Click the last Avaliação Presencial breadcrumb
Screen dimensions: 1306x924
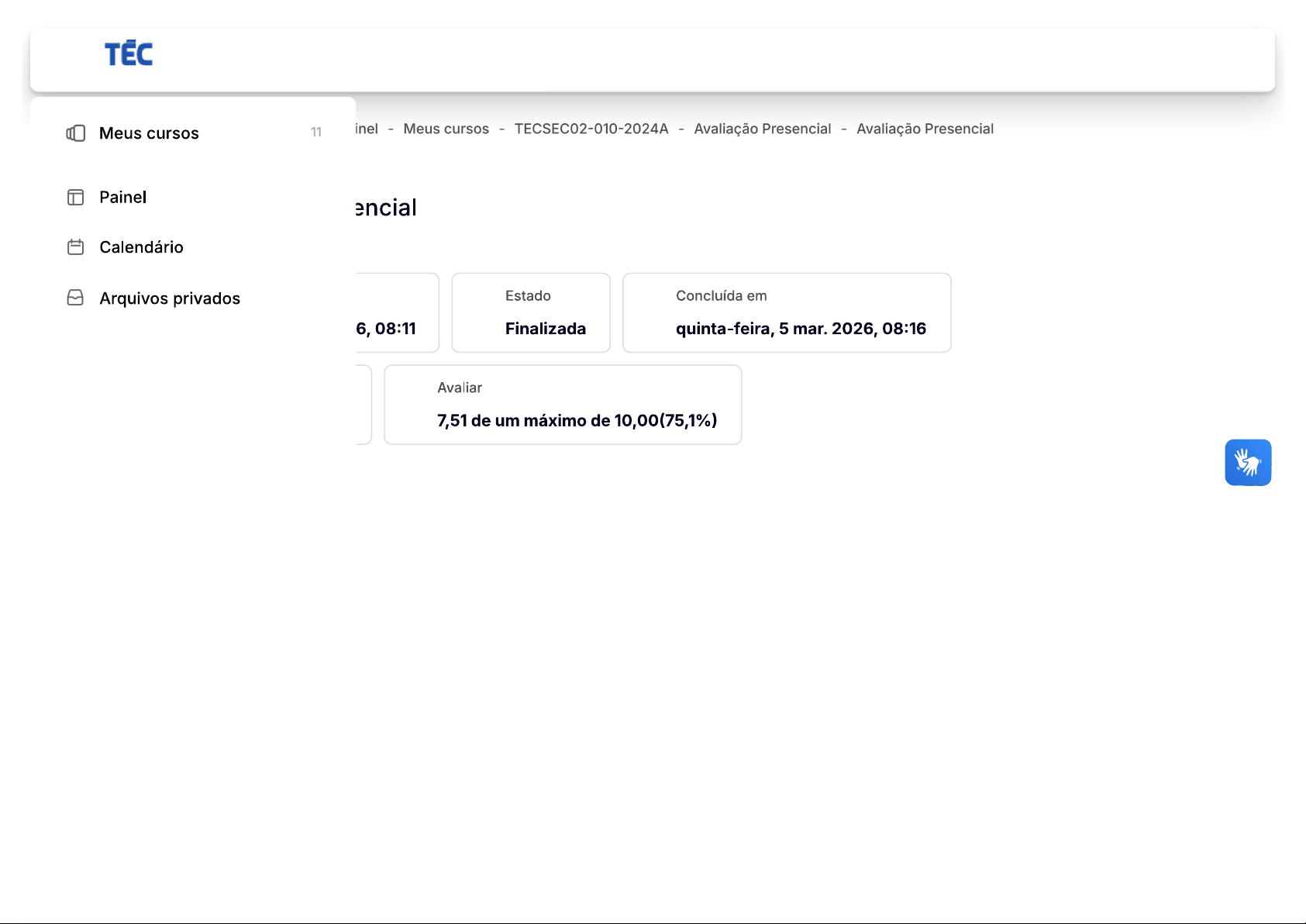pos(925,129)
